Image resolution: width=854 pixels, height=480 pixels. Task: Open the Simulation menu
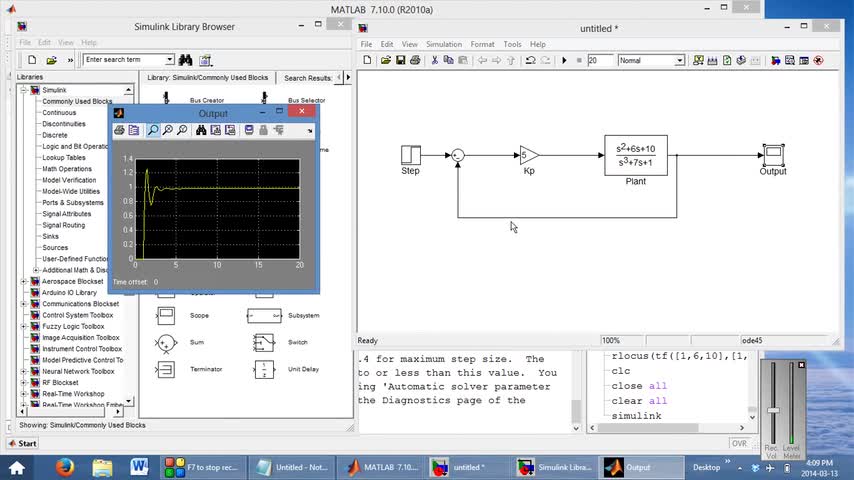coord(444,44)
